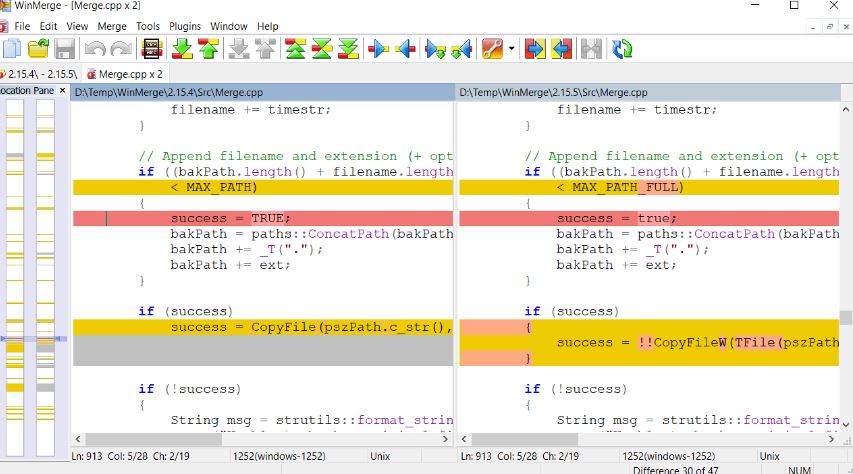Click the right bar in the location pane
853x474 pixels.
click(45, 278)
